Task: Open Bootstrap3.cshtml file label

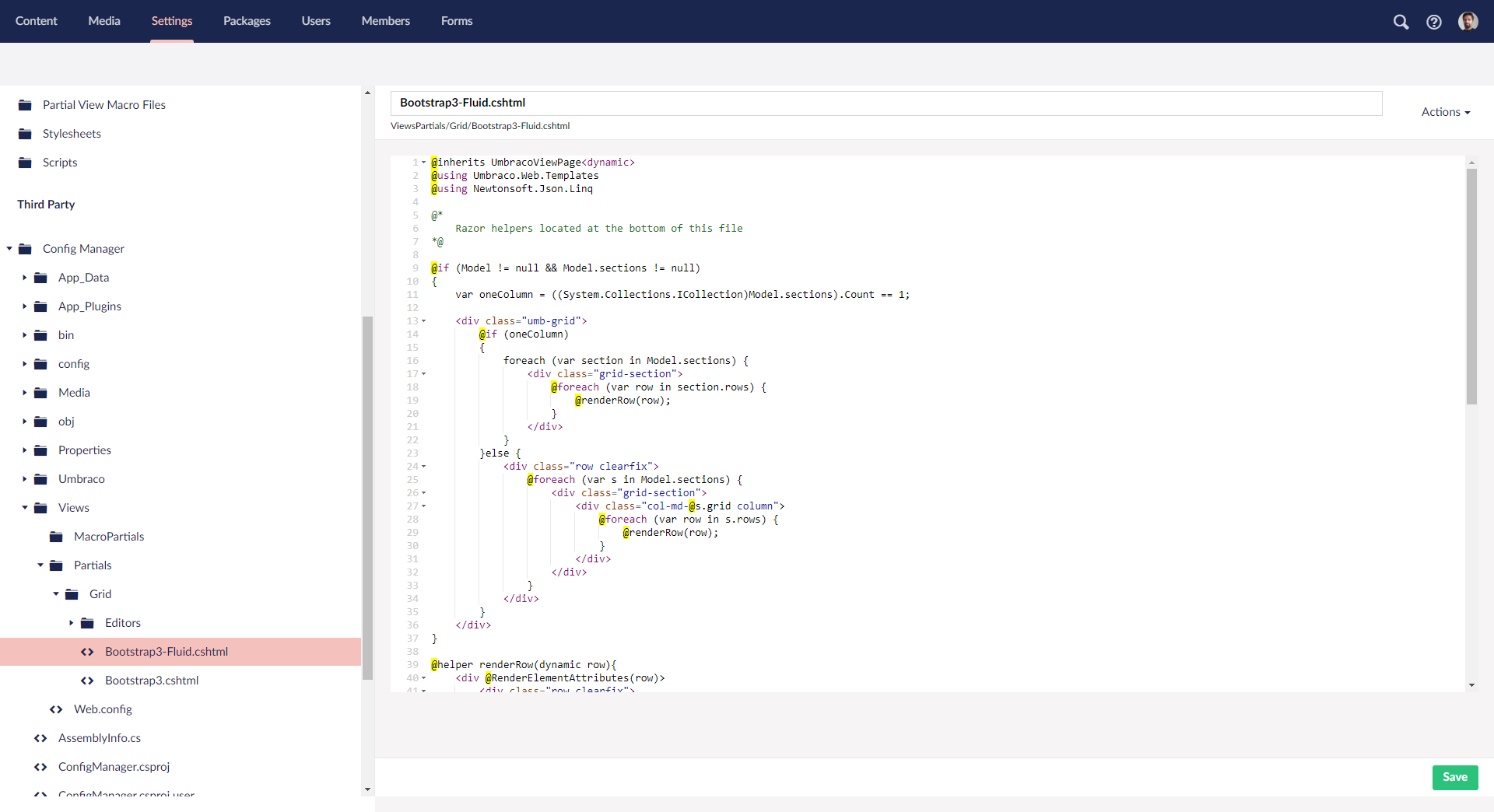Action: [x=152, y=681]
